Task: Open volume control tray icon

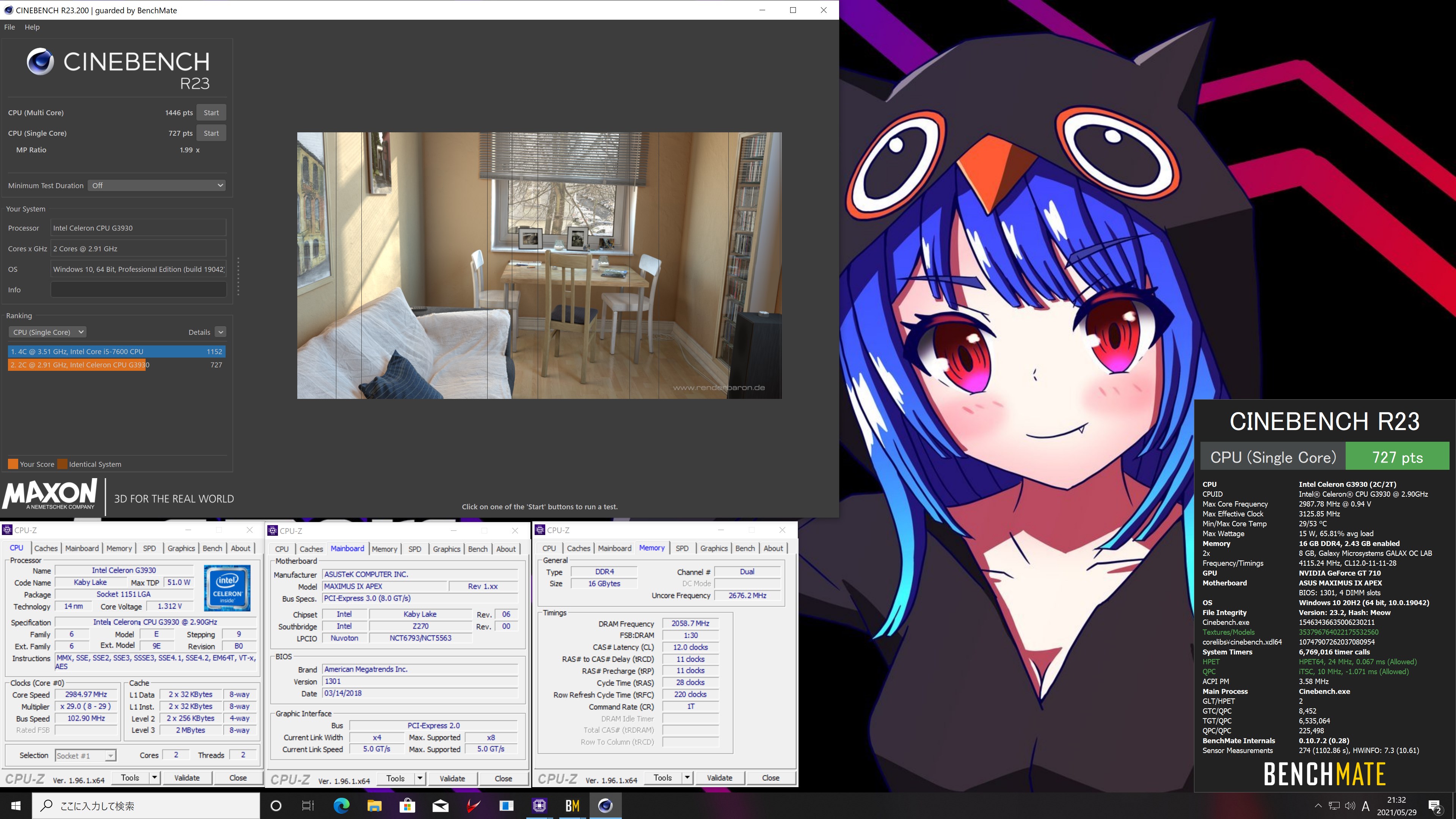Action: (x=1350, y=805)
